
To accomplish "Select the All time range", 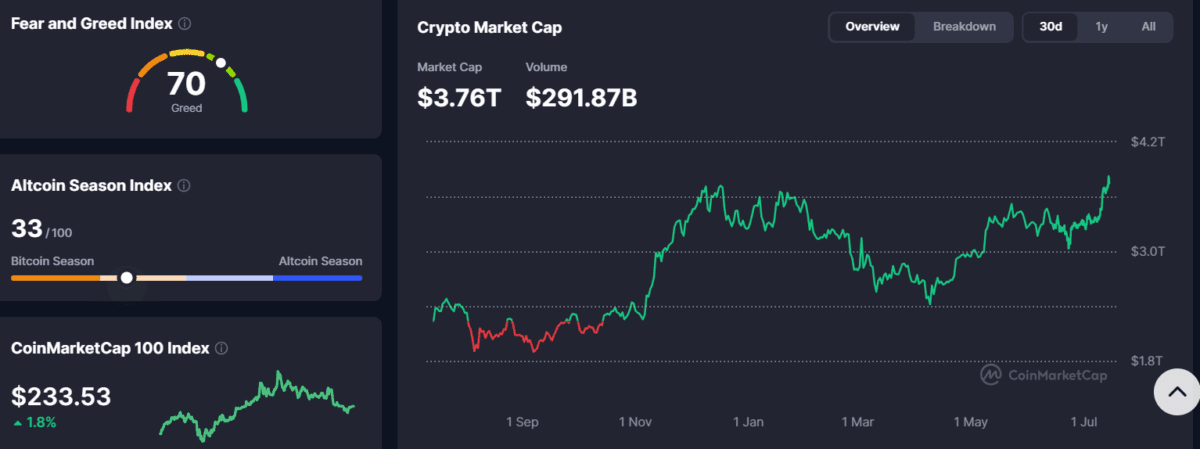I will (1148, 27).
